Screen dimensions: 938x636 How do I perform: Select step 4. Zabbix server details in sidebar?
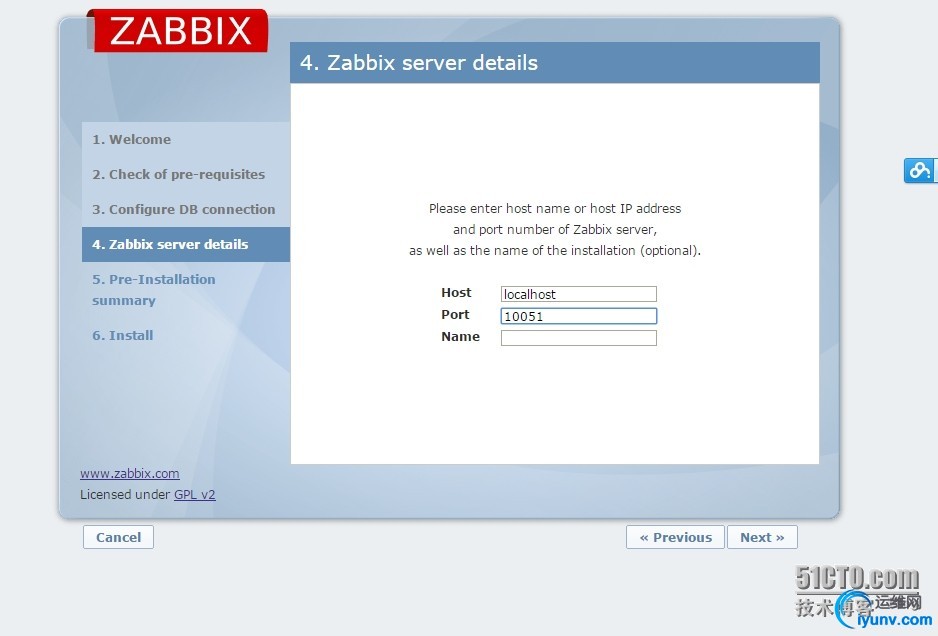point(185,244)
